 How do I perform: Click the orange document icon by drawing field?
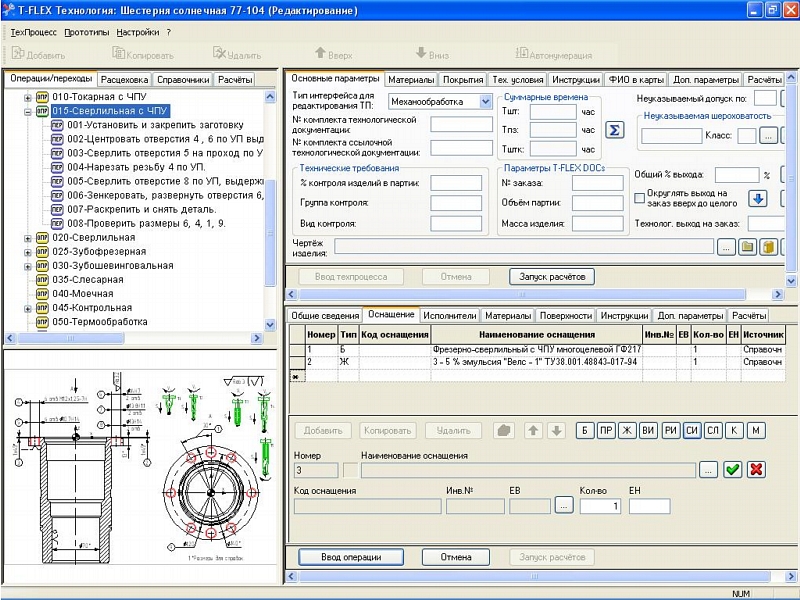pyautogui.click(x=768, y=247)
